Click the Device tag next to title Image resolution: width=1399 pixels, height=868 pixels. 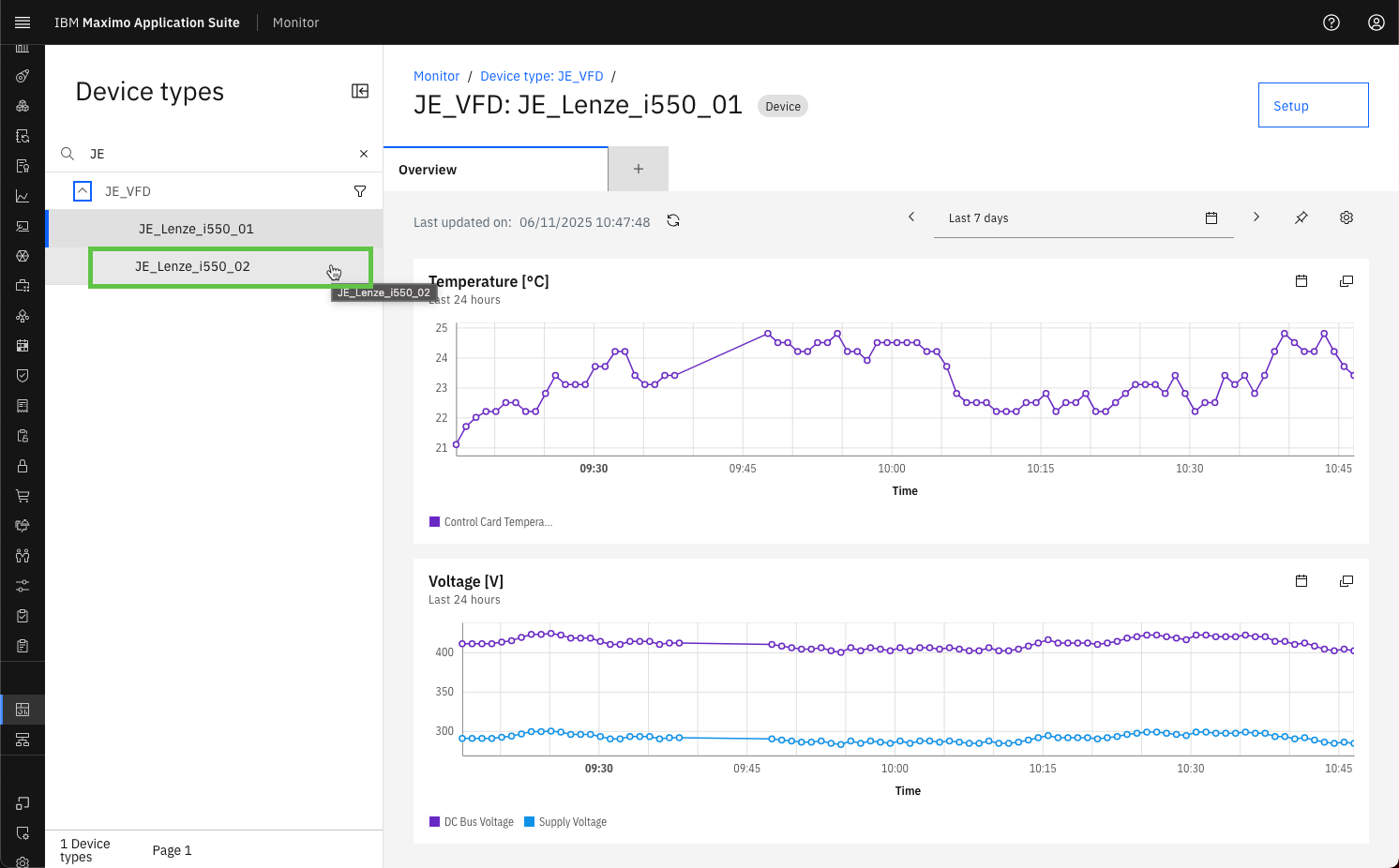(x=783, y=106)
